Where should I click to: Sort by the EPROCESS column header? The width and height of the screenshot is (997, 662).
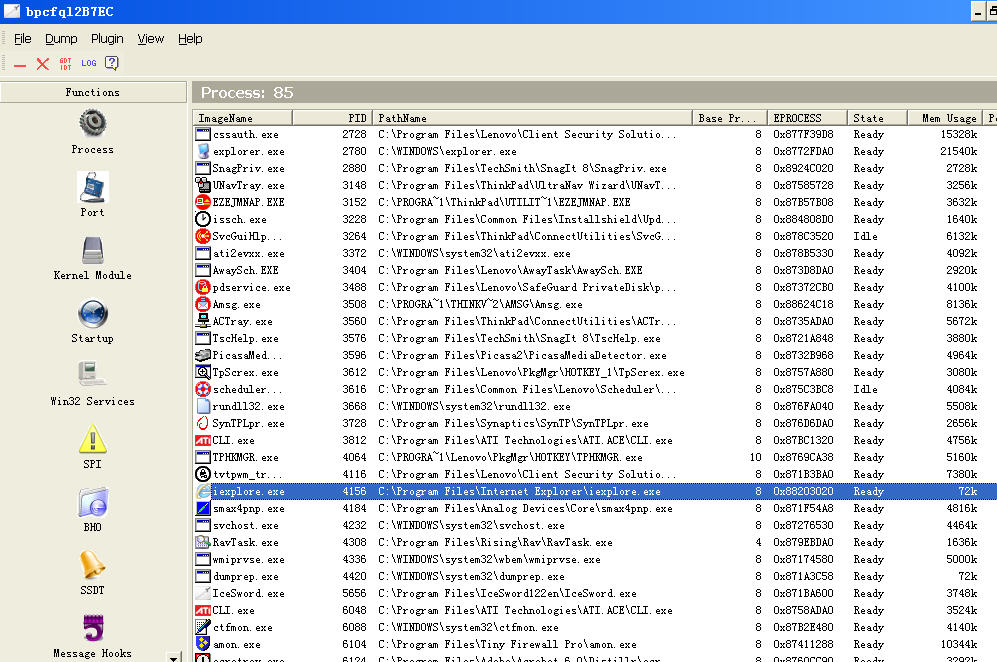coord(807,118)
